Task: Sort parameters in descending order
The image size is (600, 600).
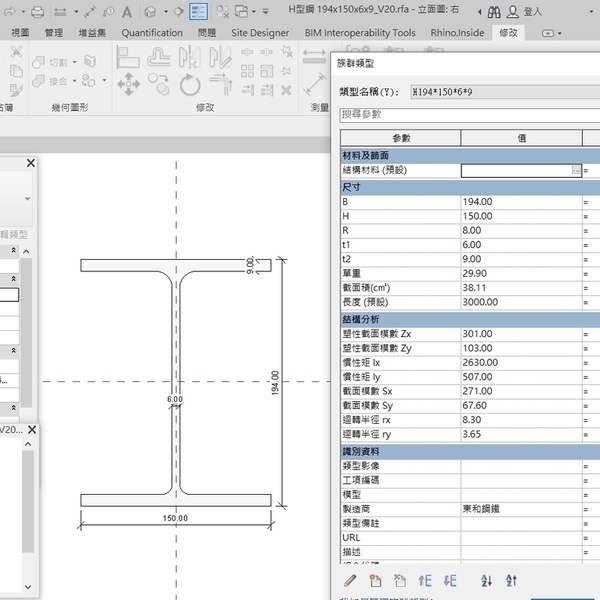Action: (511, 580)
